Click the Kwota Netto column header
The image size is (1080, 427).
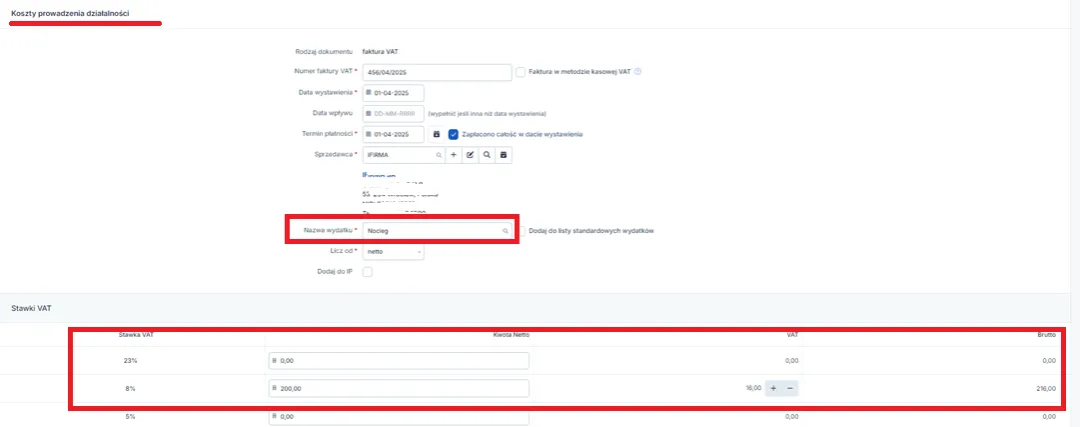pos(511,335)
